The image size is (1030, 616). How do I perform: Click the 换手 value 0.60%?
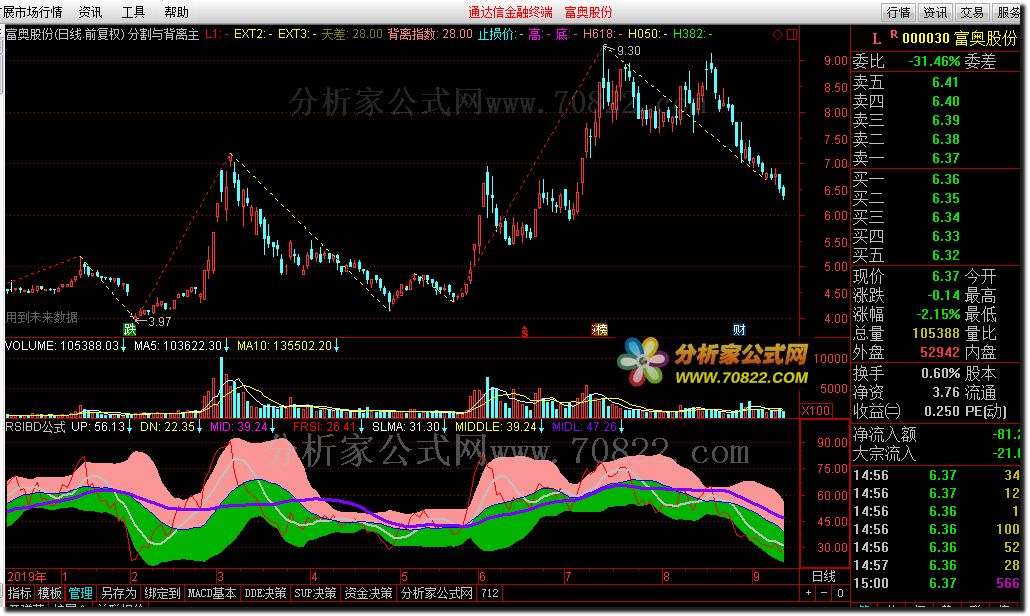941,374
